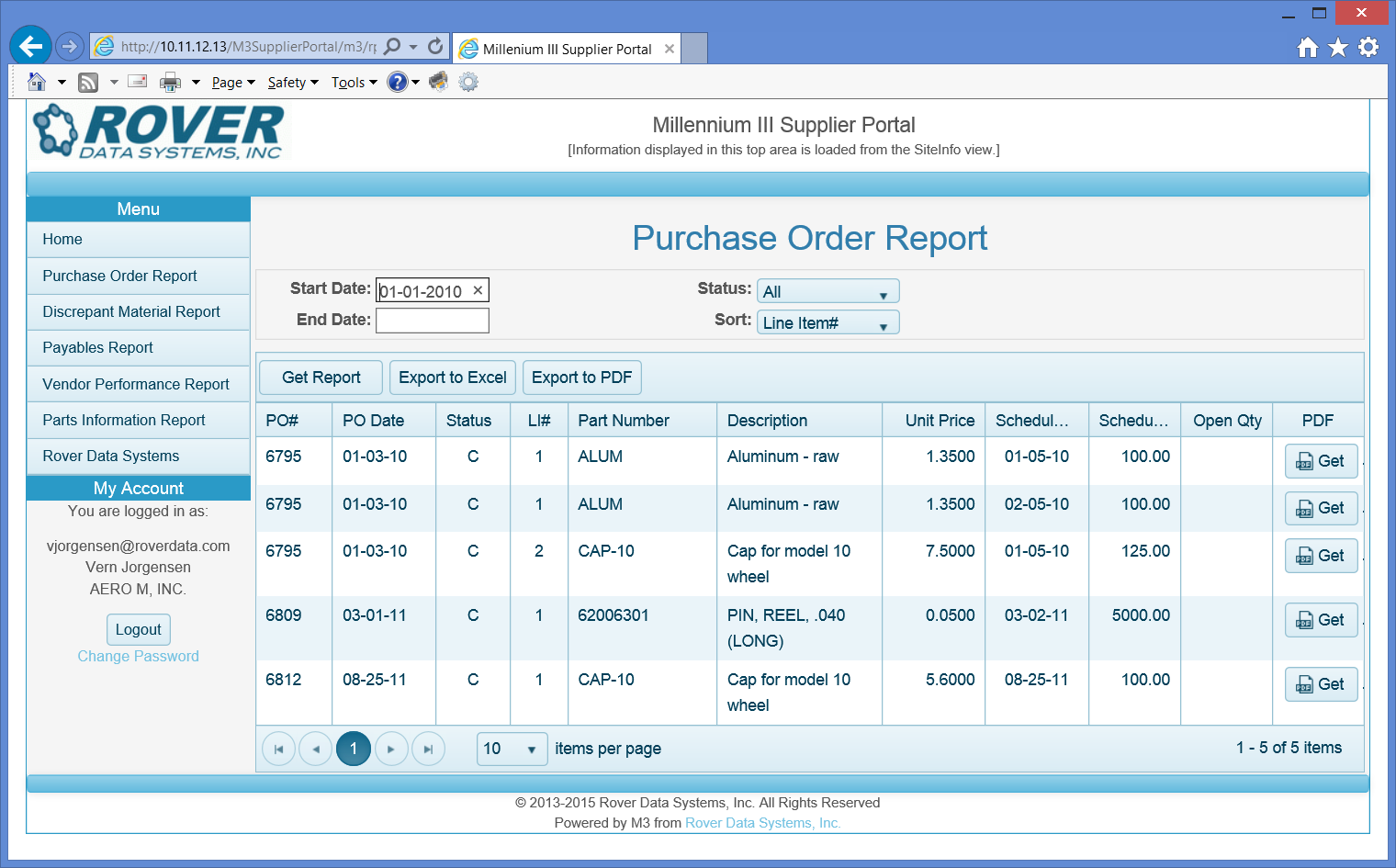Screen dimensions: 1396x868
Task: Open the Safety menu
Action: [x=293, y=83]
